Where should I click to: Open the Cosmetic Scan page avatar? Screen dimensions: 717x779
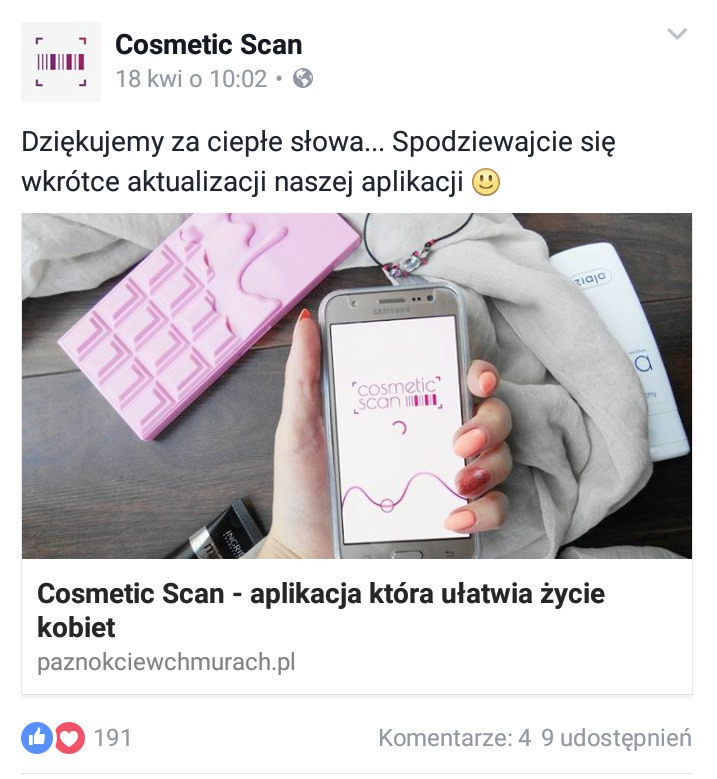61,62
